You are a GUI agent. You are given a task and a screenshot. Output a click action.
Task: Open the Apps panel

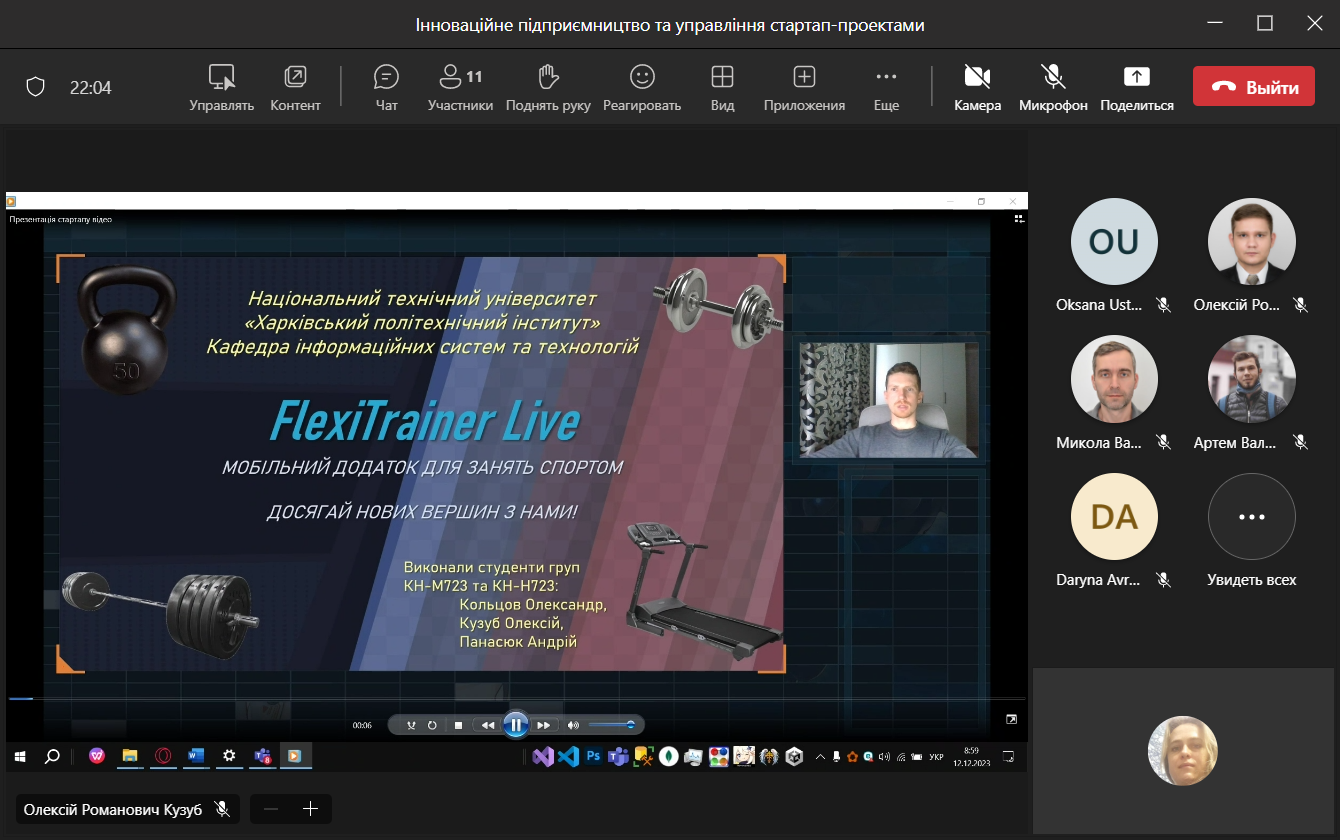[x=804, y=87]
